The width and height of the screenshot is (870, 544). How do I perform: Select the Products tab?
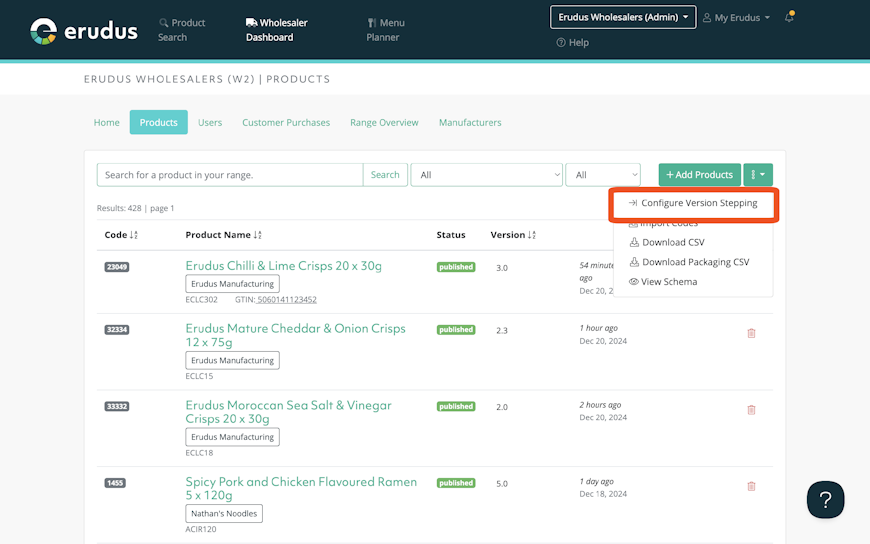[159, 122]
